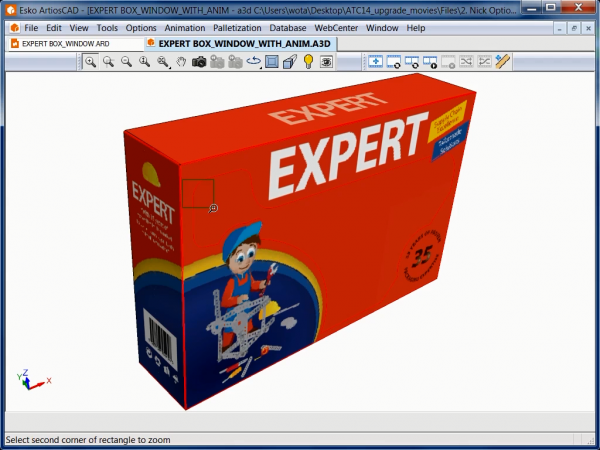The width and height of the screenshot is (600, 450).
Task: Click the 3D cube view icon
Action: click(x=289, y=62)
